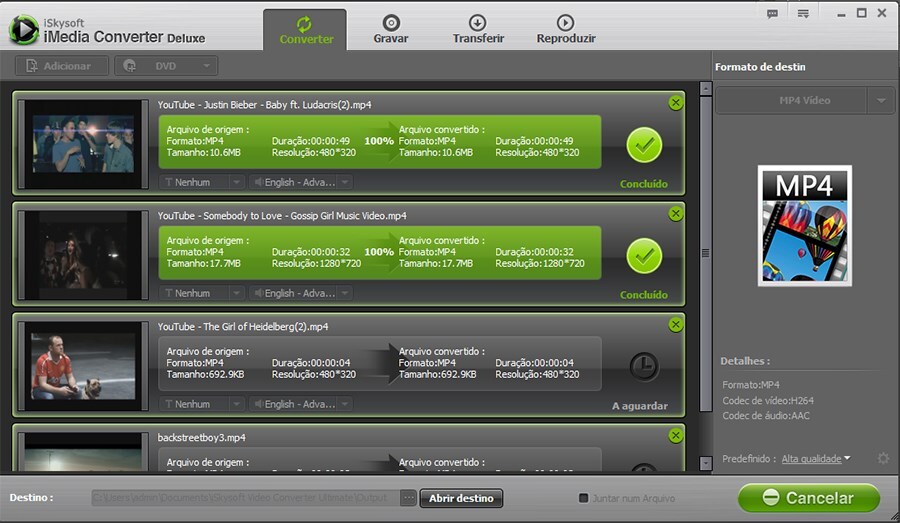Open the Alta qualidade preset dropdown

click(x=816, y=459)
